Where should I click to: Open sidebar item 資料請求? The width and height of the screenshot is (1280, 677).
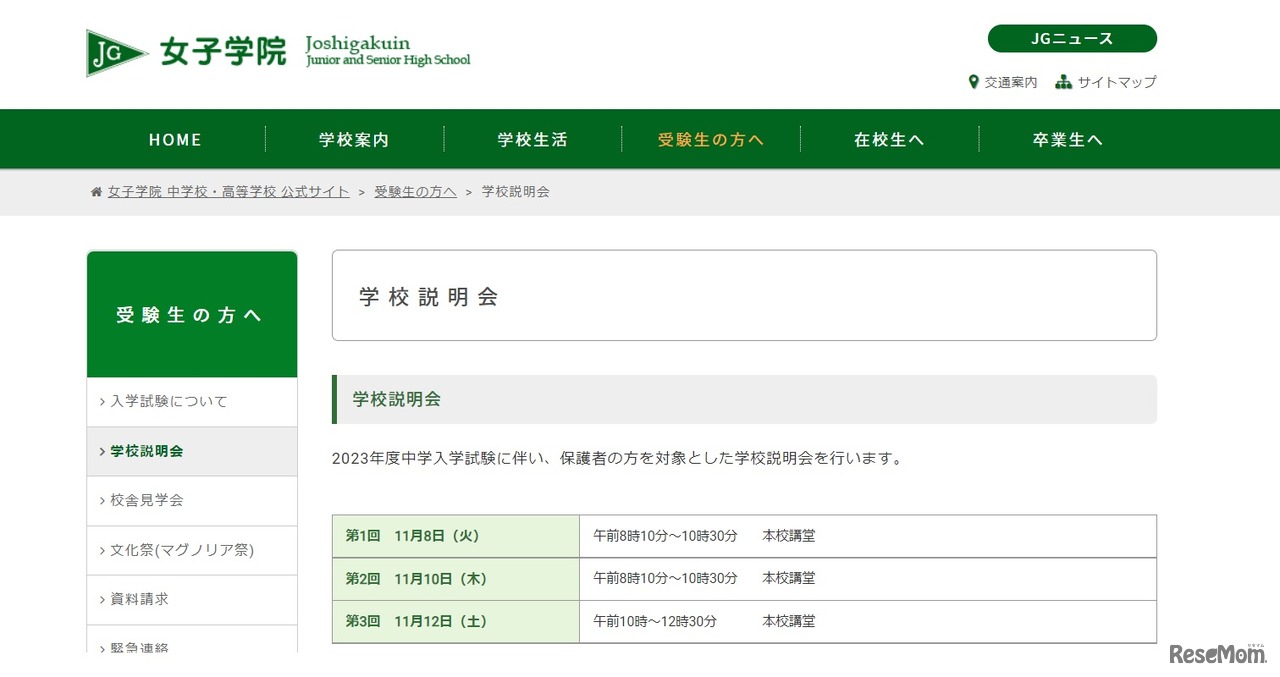tap(192, 599)
